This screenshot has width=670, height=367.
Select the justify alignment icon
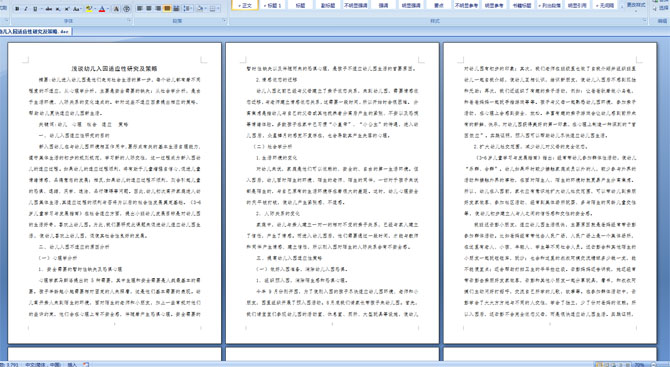coord(167,9)
